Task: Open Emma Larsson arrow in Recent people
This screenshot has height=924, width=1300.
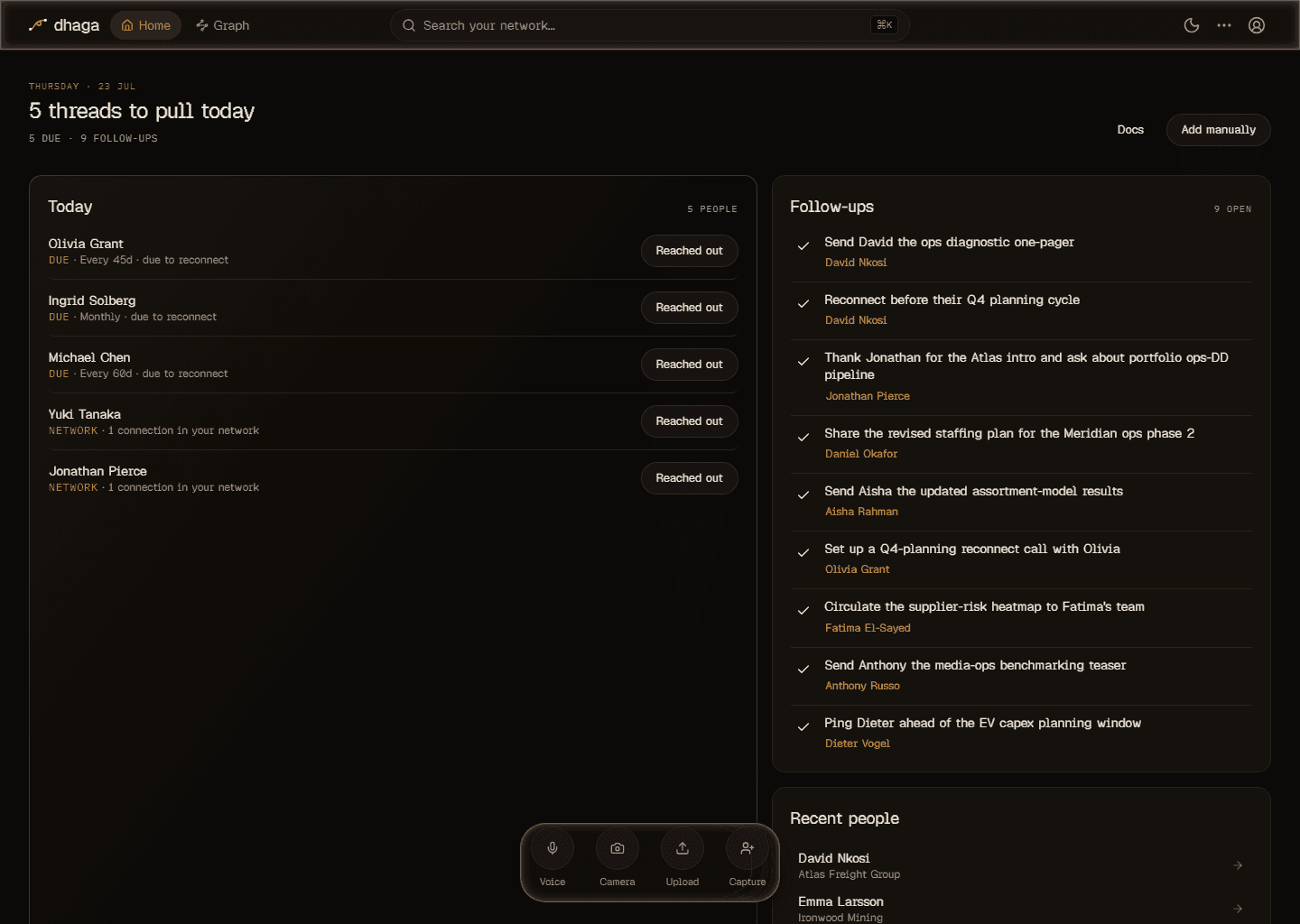Action: [1238, 909]
